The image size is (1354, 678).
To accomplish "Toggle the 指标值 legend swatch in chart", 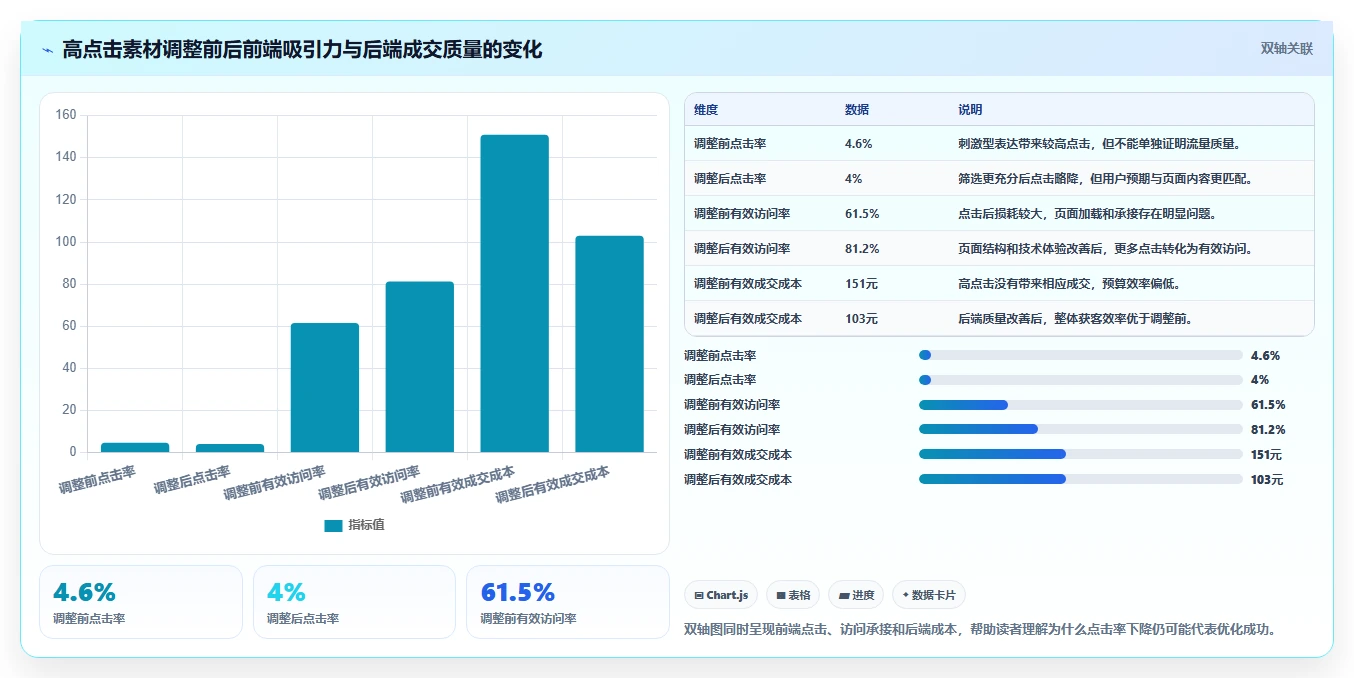I will point(333,525).
